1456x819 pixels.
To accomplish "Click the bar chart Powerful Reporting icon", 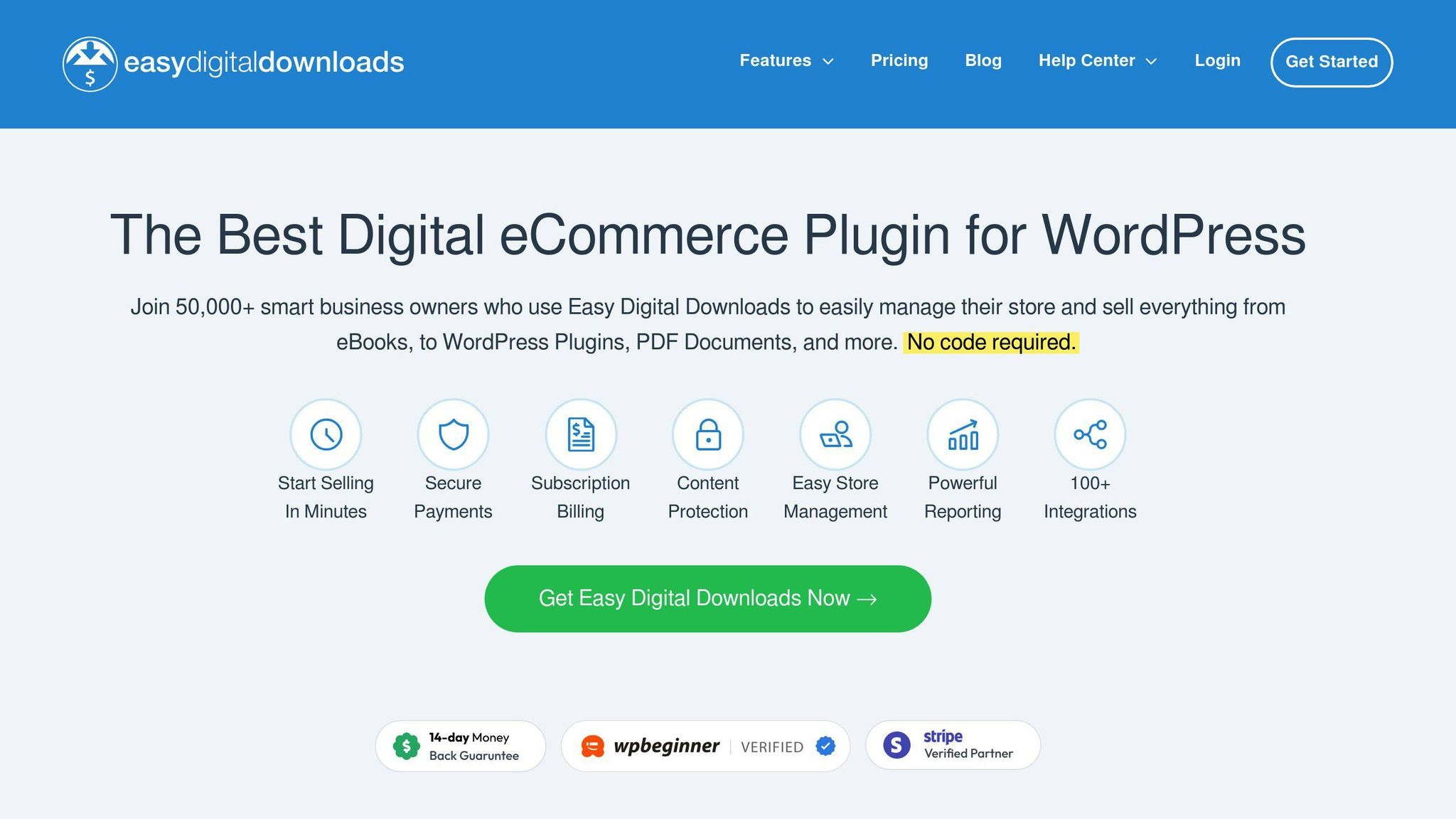I will 963,434.
